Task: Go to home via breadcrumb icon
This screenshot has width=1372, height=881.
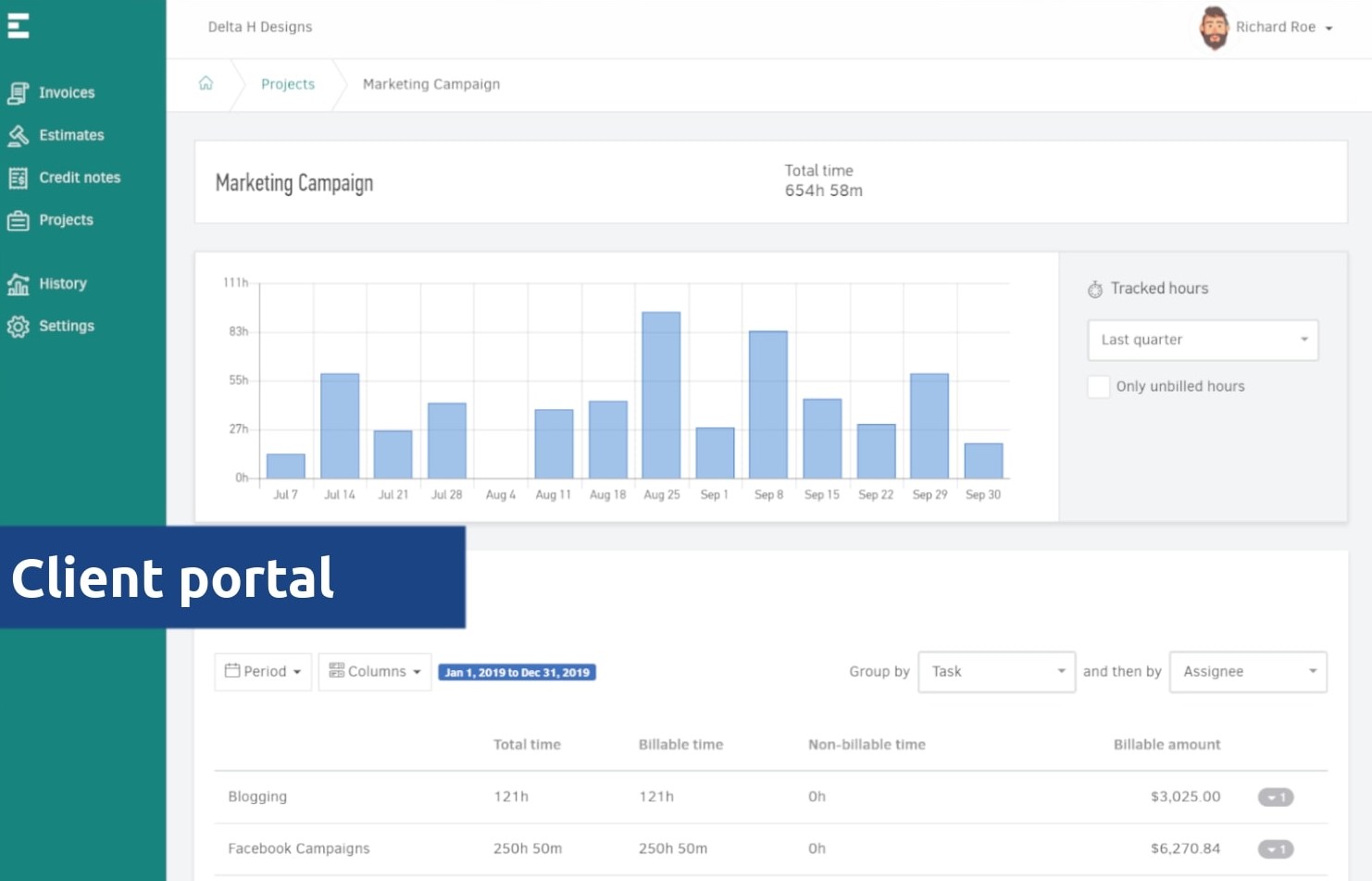Action: tap(206, 83)
